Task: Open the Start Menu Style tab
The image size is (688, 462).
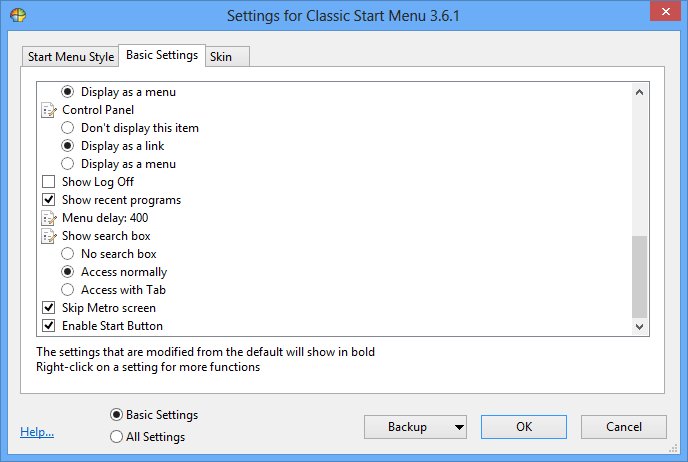Action: coord(71,57)
